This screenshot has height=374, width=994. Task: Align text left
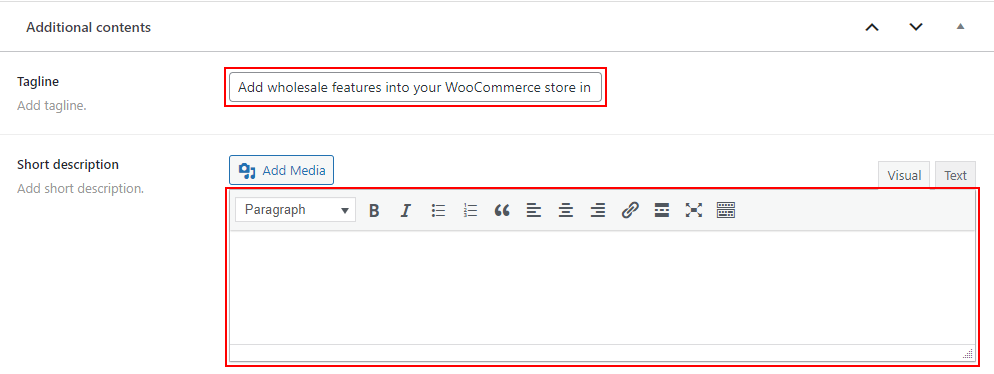[534, 210]
